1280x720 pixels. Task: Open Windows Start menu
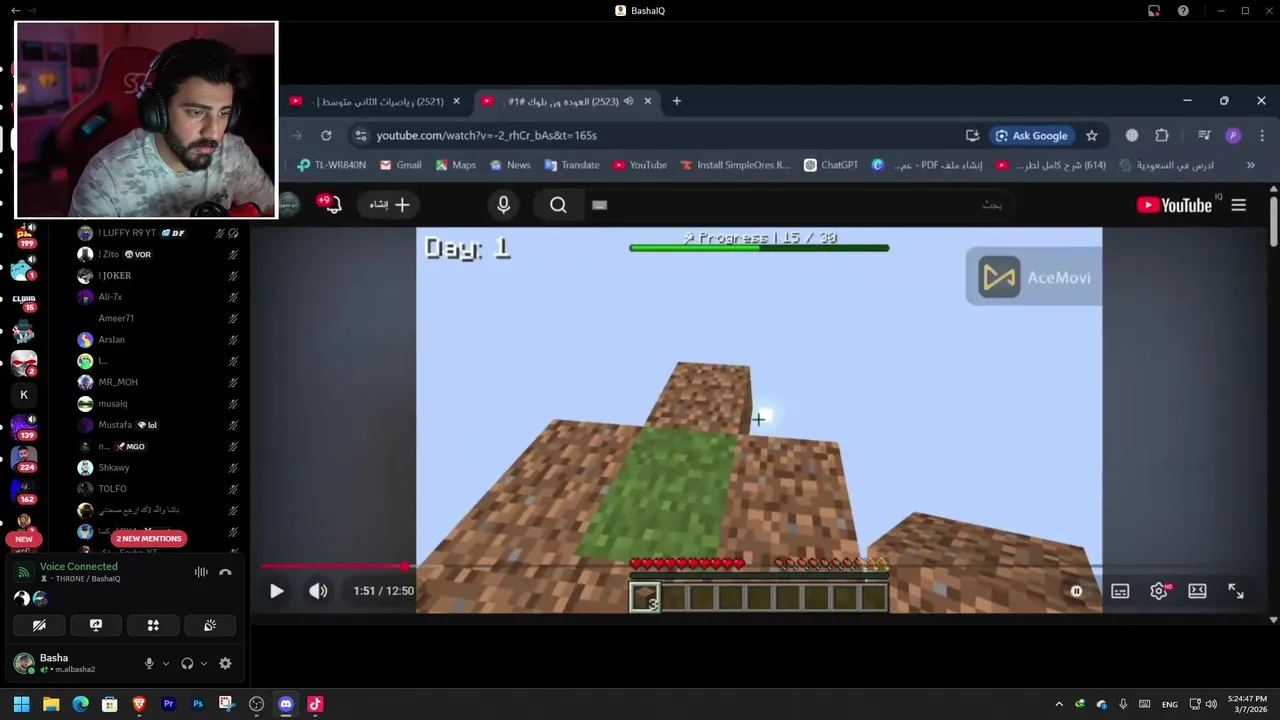(x=21, y=704)
